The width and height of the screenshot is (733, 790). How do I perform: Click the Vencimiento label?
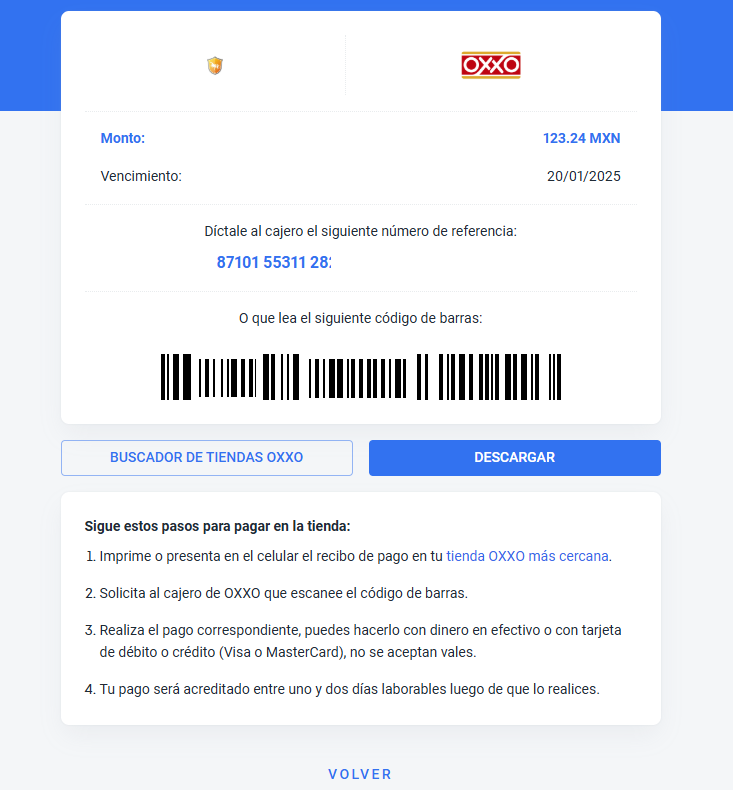click(141, 176)
